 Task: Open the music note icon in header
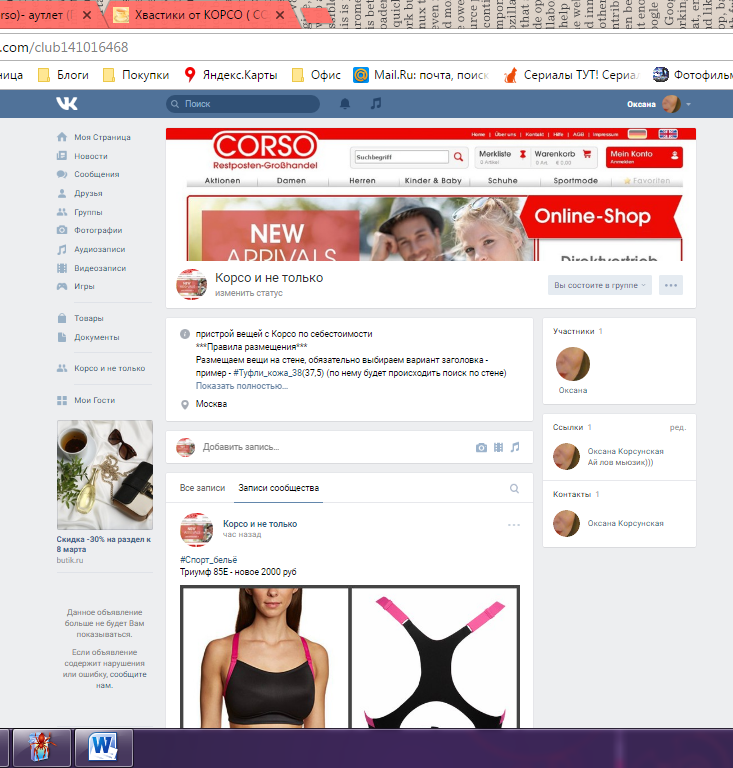[376, 104]
